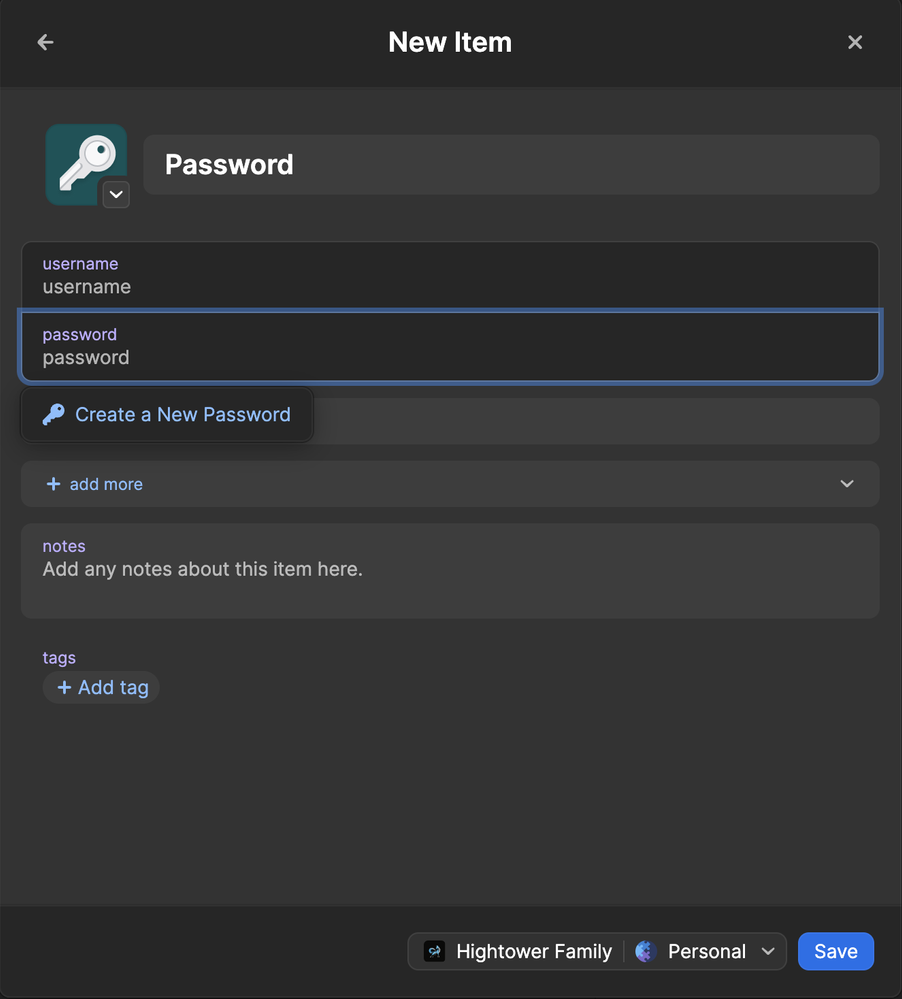Click the Password key item icon
The image size is (902, 999).
pos(84,160)
